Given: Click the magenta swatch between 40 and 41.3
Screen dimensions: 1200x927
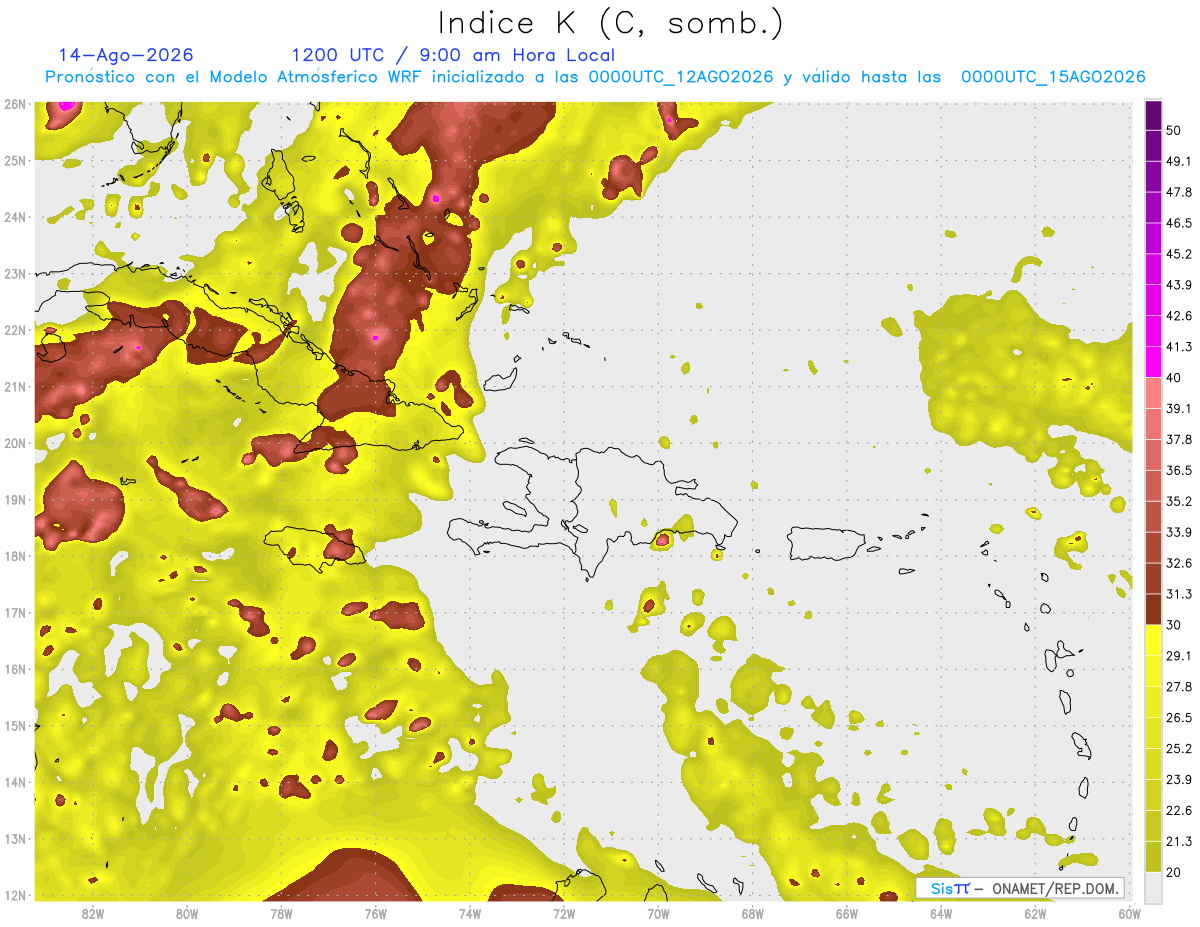Looking at the screenshot, I should (1153, 362).
